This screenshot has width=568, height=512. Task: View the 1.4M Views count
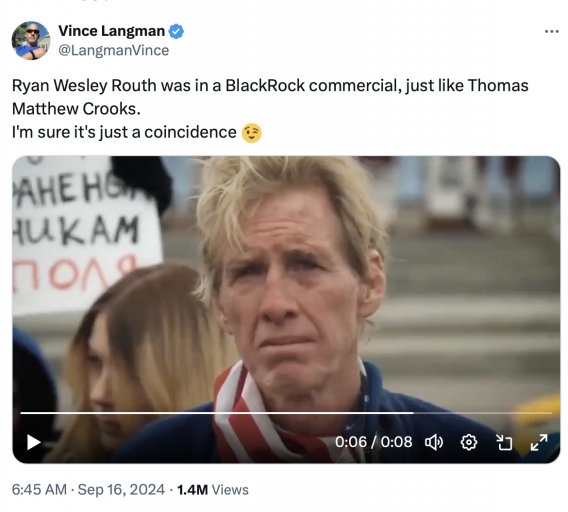click(x=213, y=490)
